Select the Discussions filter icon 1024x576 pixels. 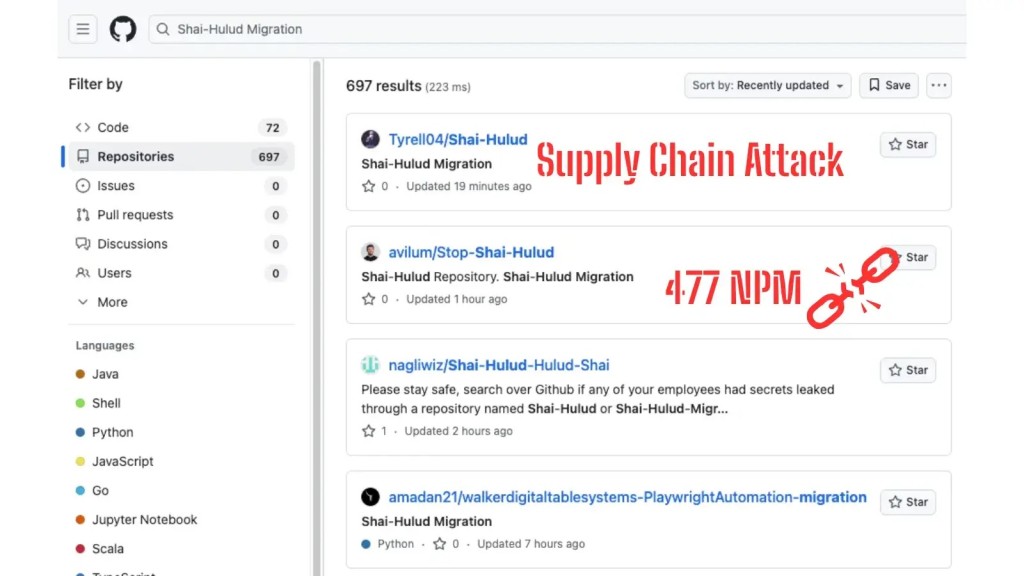pos(84,243)
